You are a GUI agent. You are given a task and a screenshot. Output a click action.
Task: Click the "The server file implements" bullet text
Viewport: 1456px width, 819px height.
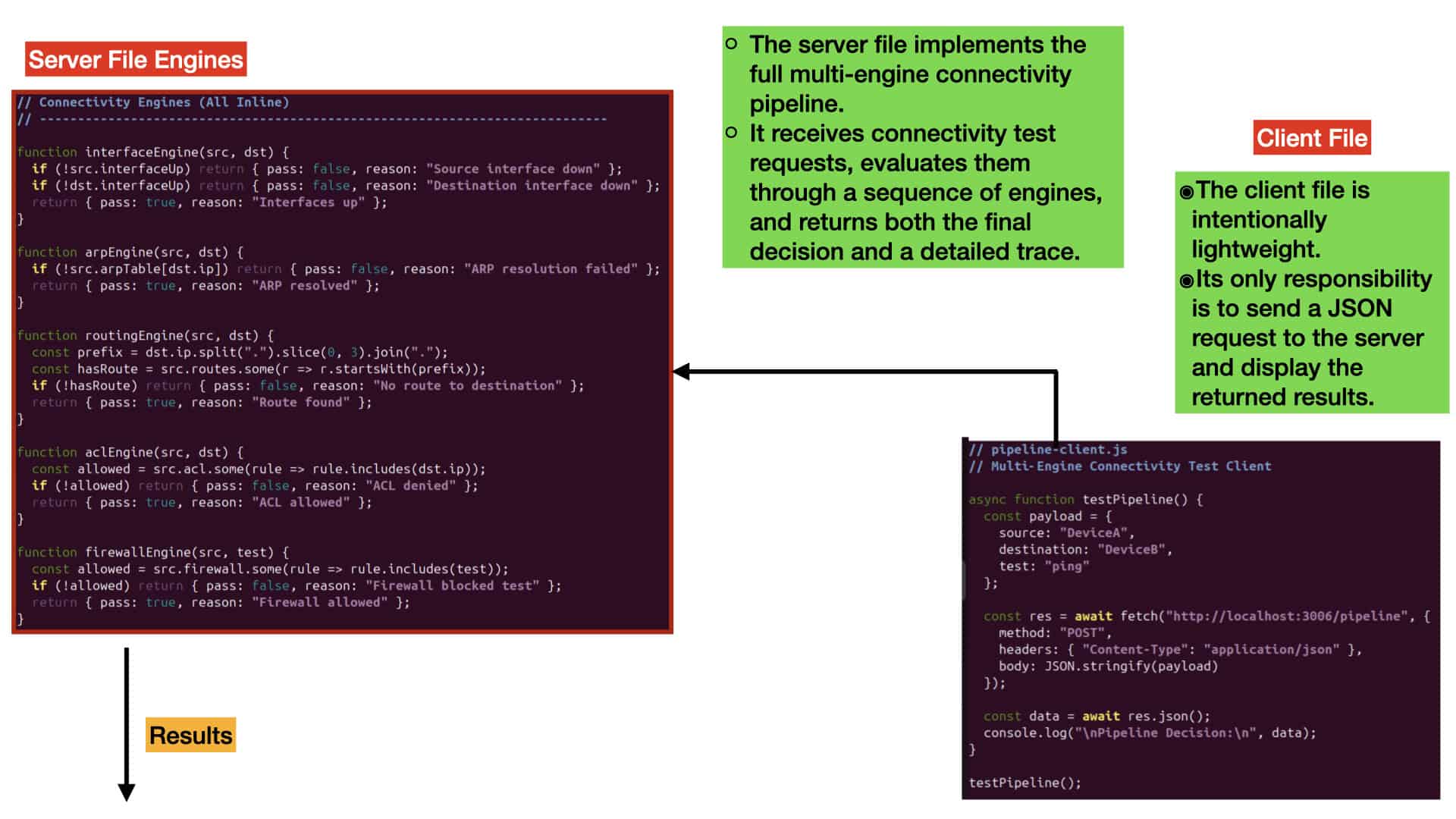coord(918,74)
